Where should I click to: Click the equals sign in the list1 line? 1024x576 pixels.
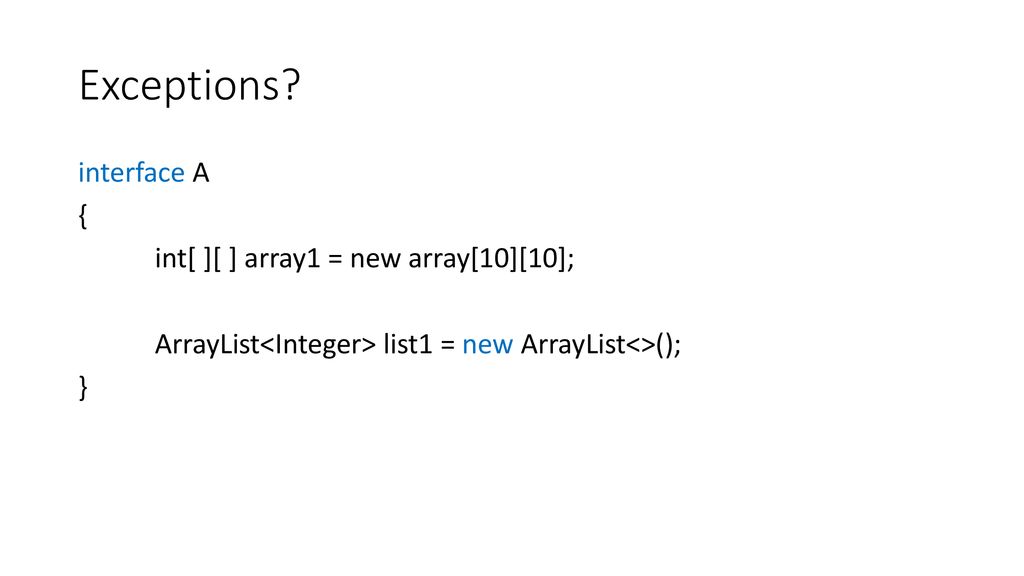(447, 345)
